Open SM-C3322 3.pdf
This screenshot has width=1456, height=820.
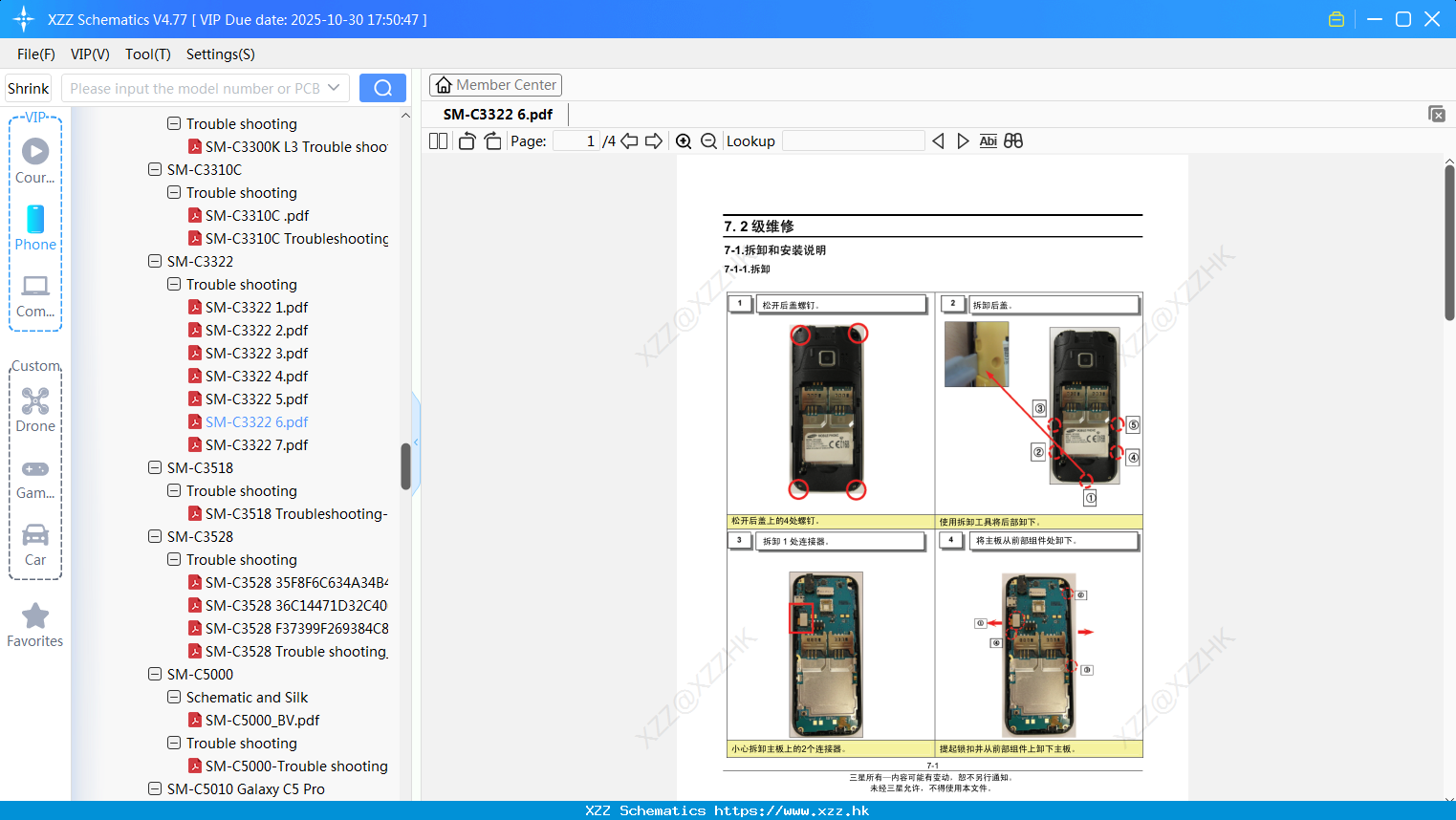tap(256, 353)
